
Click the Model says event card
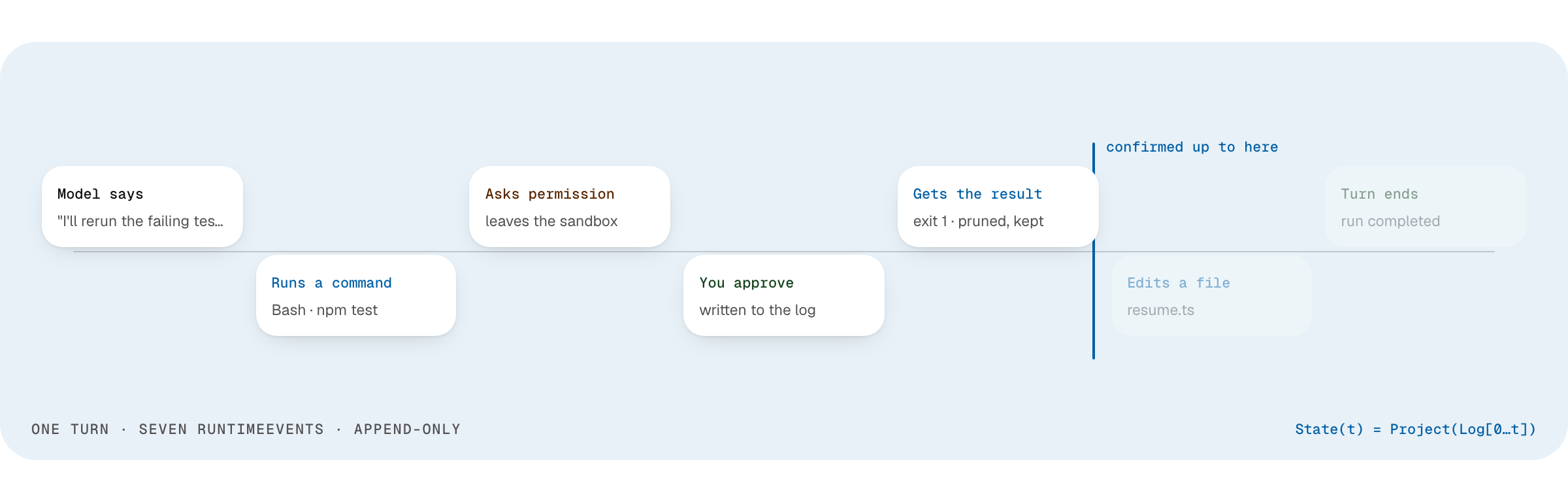142,207
